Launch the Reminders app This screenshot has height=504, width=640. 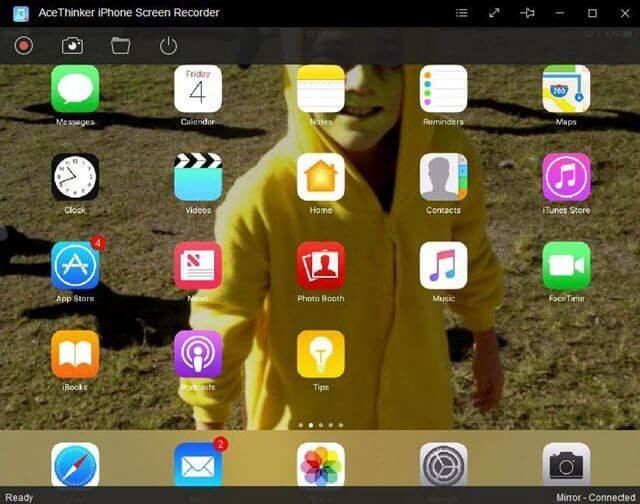pyautogui.click(x=443, y=89)
